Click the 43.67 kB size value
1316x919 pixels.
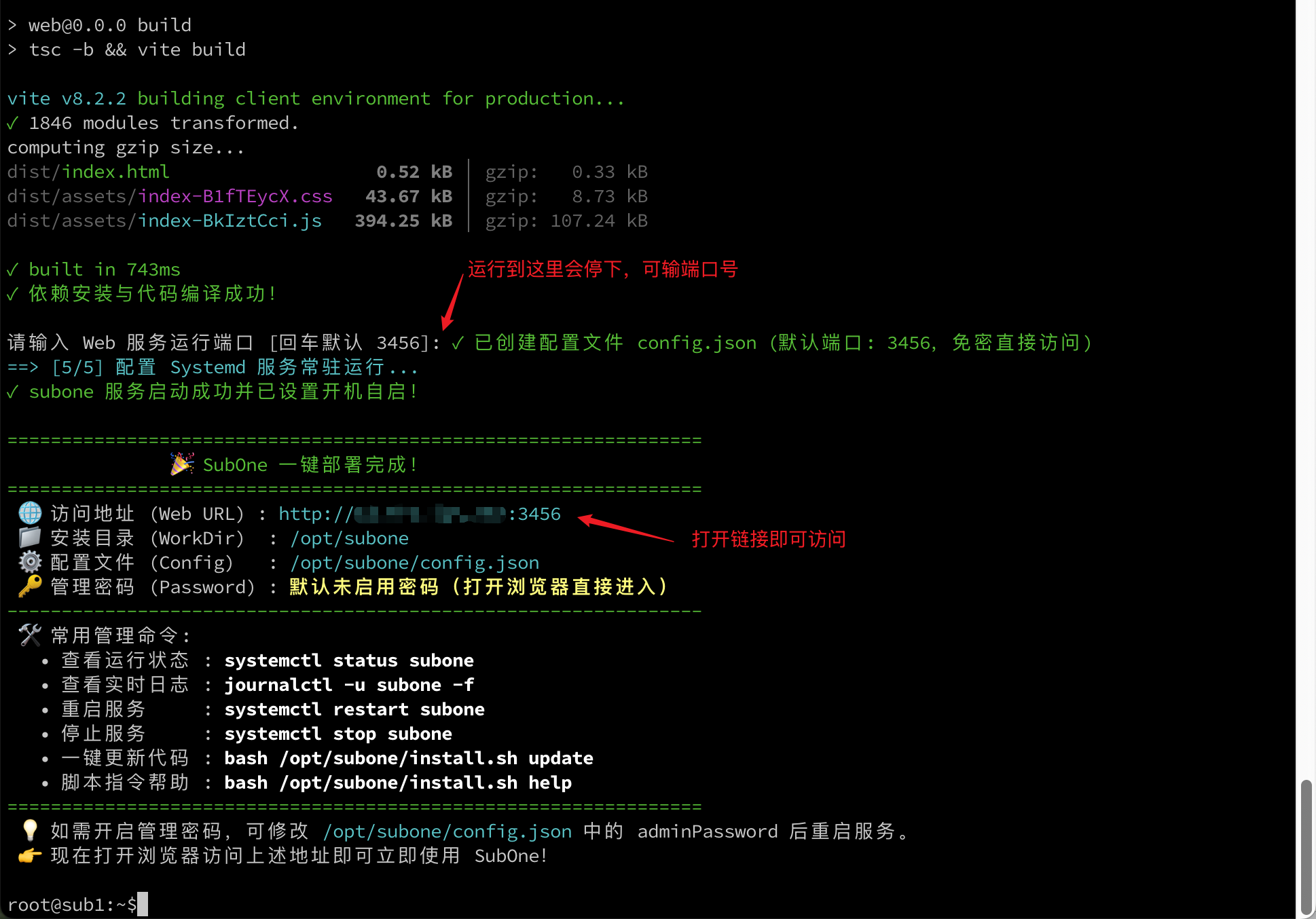409,196
